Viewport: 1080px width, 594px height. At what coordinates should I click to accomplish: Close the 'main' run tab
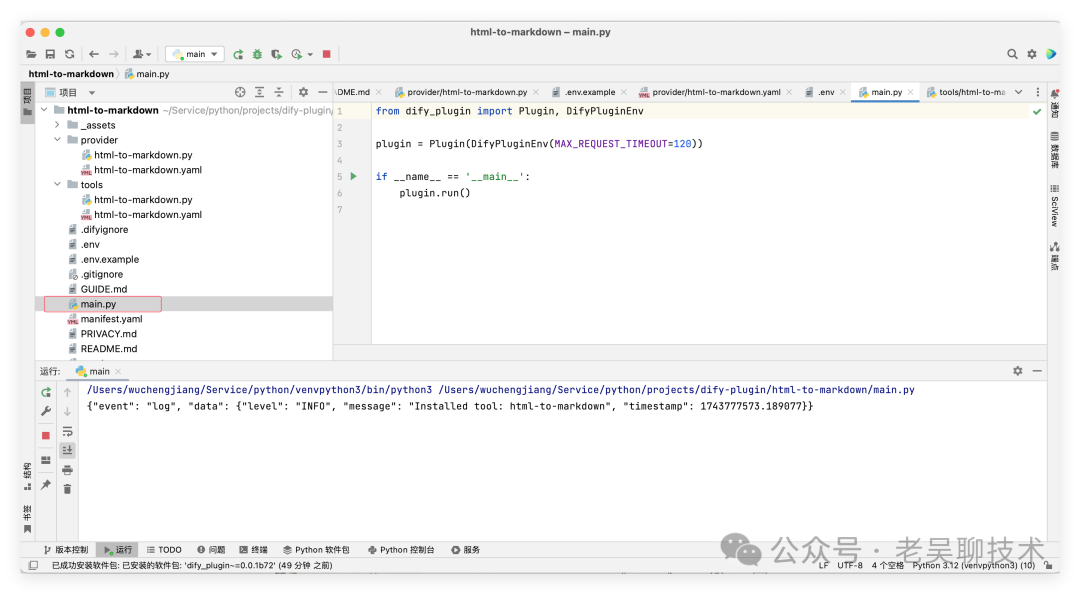click(x=118, y=371)
